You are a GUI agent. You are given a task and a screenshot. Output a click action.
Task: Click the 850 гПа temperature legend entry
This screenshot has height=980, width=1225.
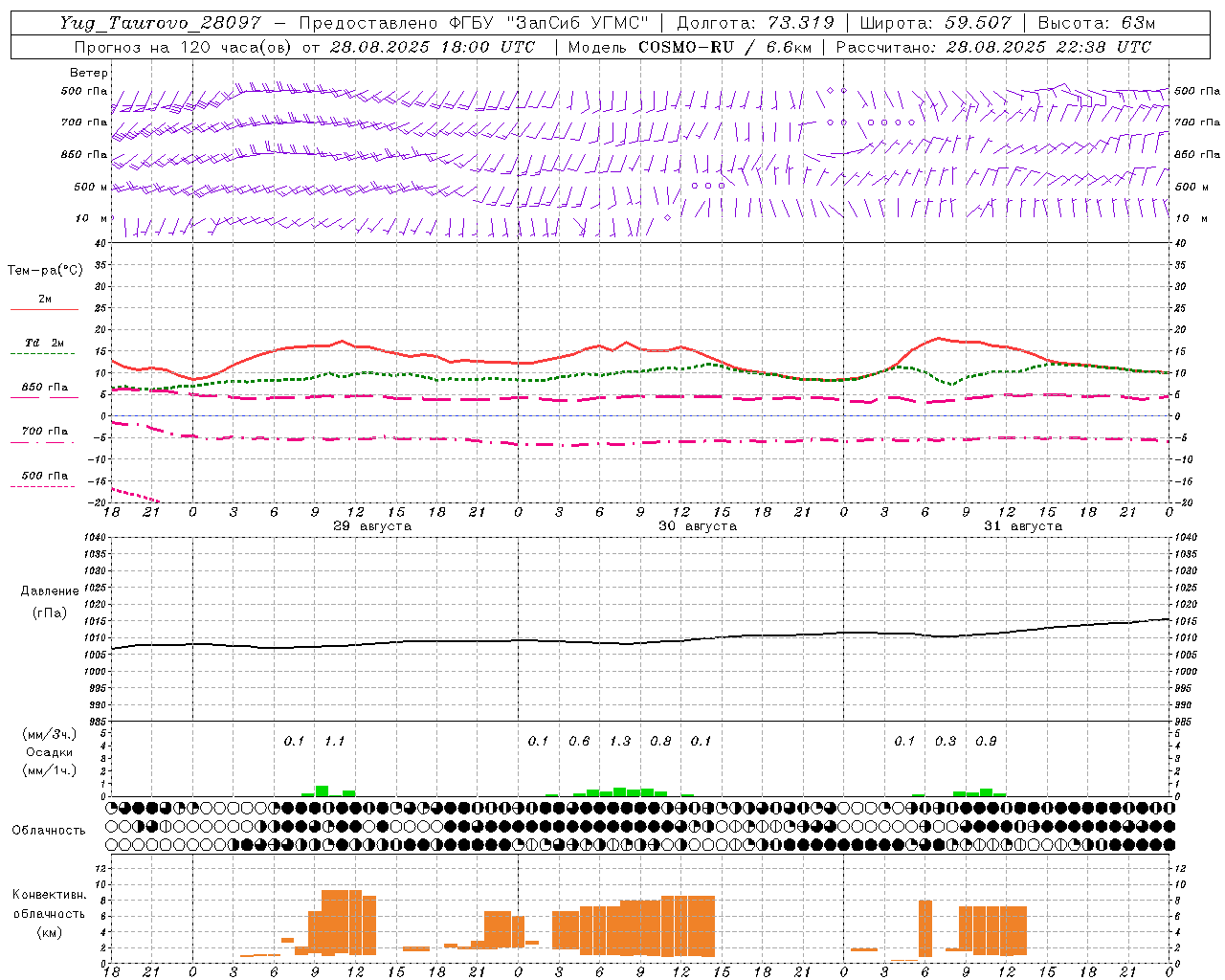[45, 388]
